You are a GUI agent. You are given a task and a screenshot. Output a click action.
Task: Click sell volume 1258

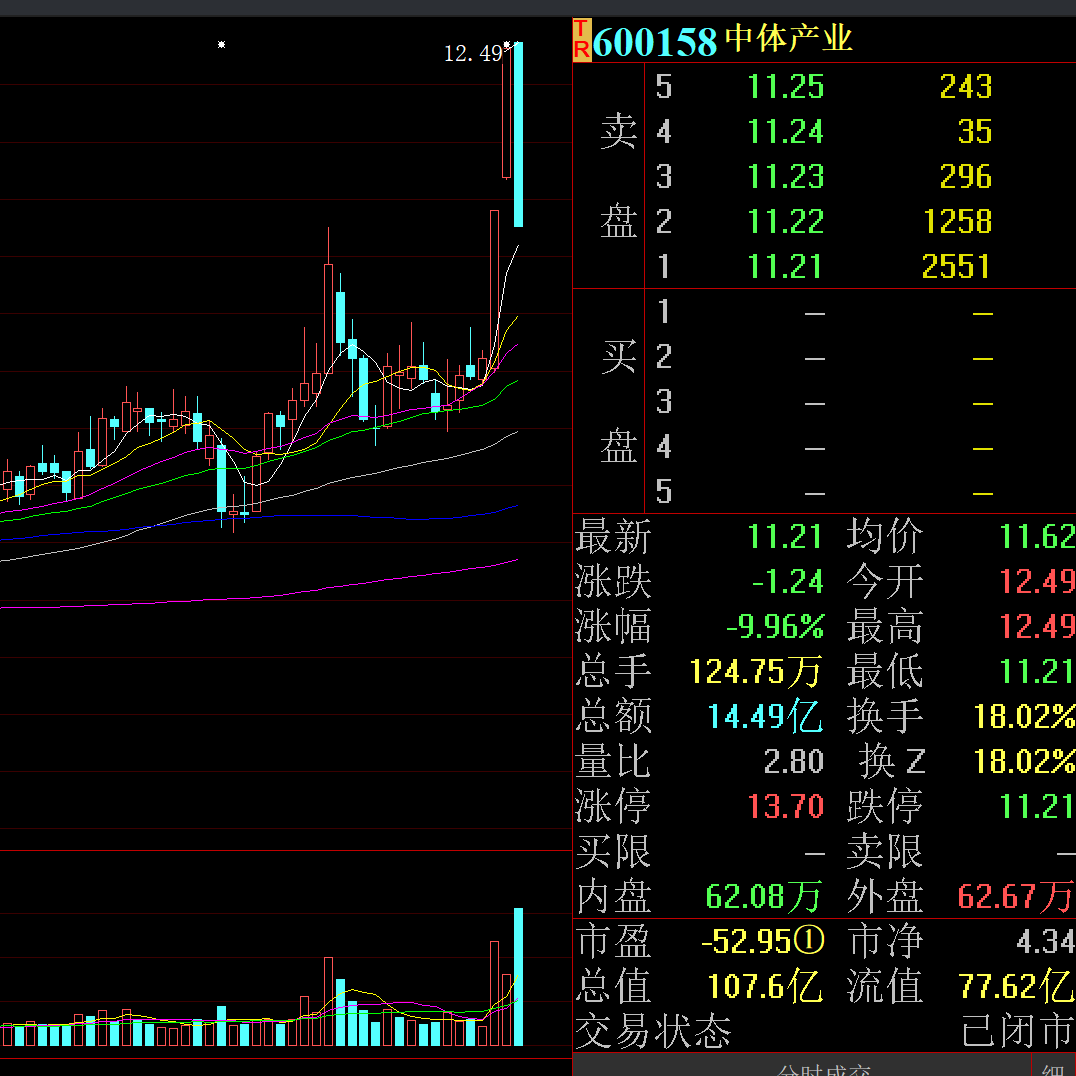pyautogui.click(x=957, y=222)
